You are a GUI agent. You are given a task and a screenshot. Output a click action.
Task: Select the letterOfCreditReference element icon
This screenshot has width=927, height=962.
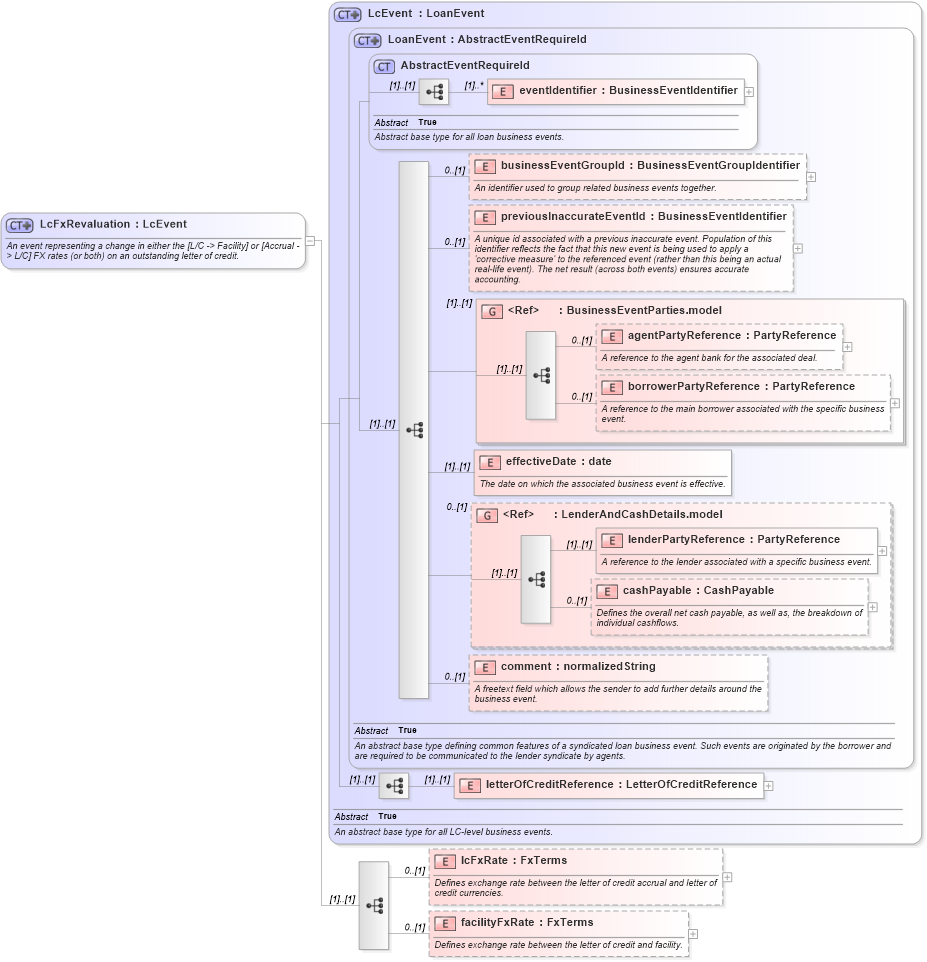click(x=469, y=785)
